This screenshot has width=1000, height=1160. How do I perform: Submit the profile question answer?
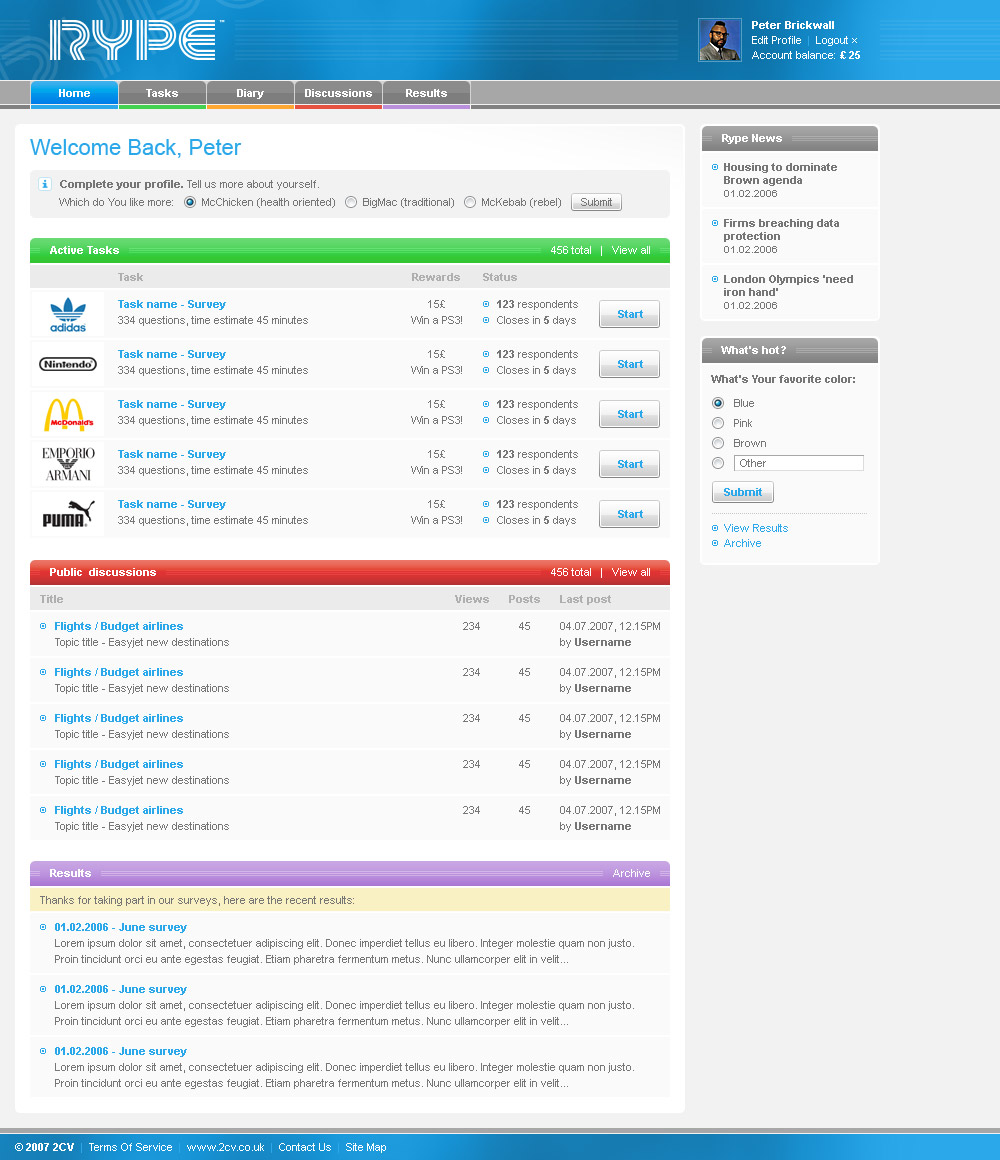[596, 203]
